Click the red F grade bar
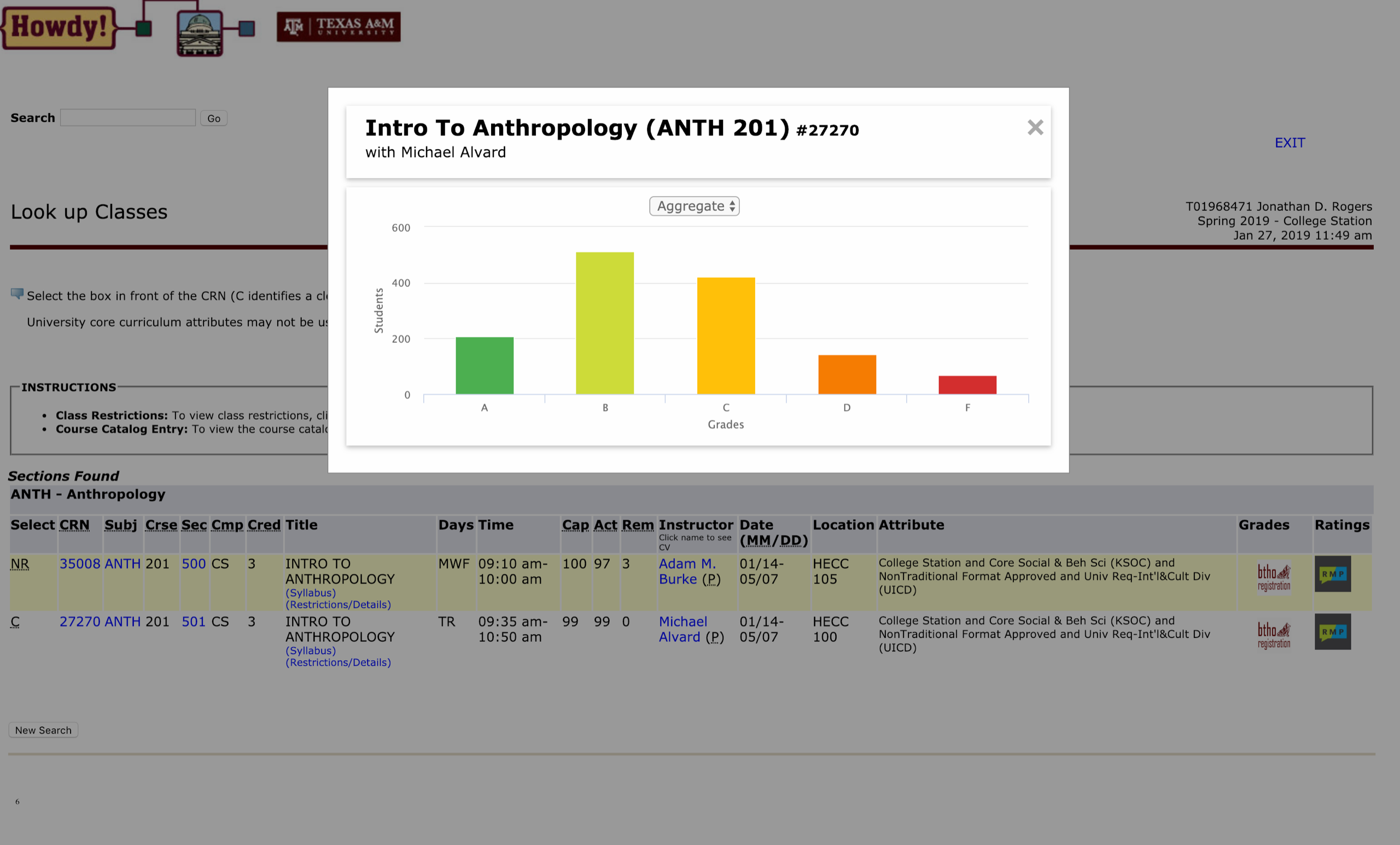The height and width of the screenshot is (845, 1400). coord(967,384)
